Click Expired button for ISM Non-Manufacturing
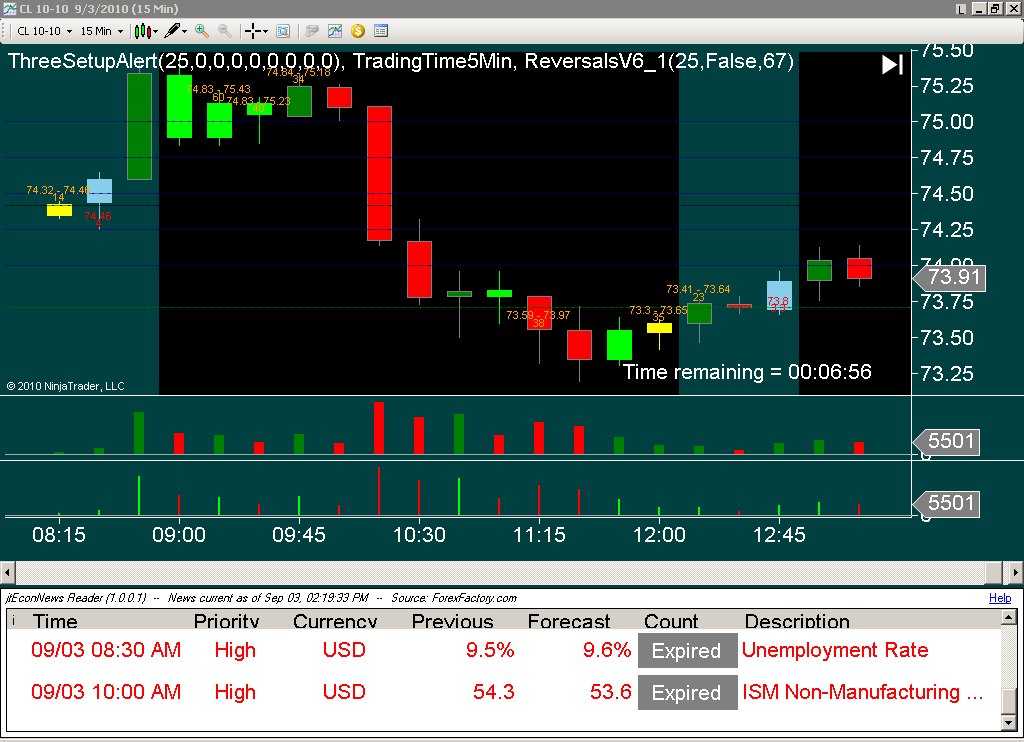The image size is (1024, 742). (x=687, y=692)
